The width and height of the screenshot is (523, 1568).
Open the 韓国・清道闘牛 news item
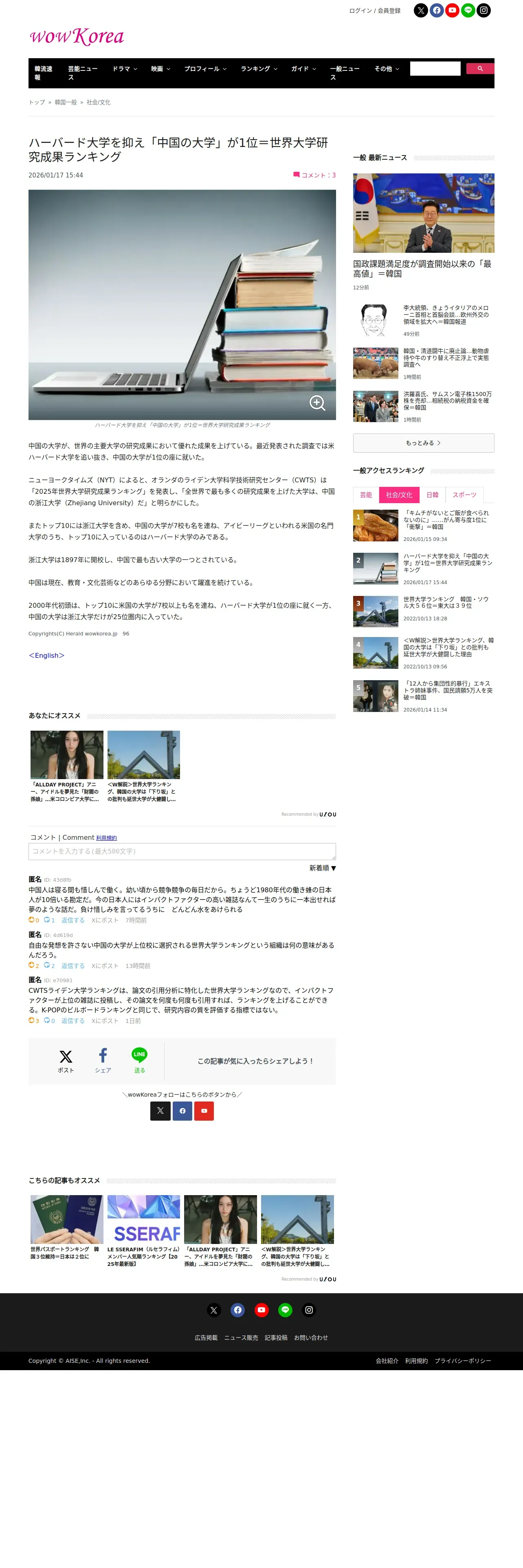423,364
